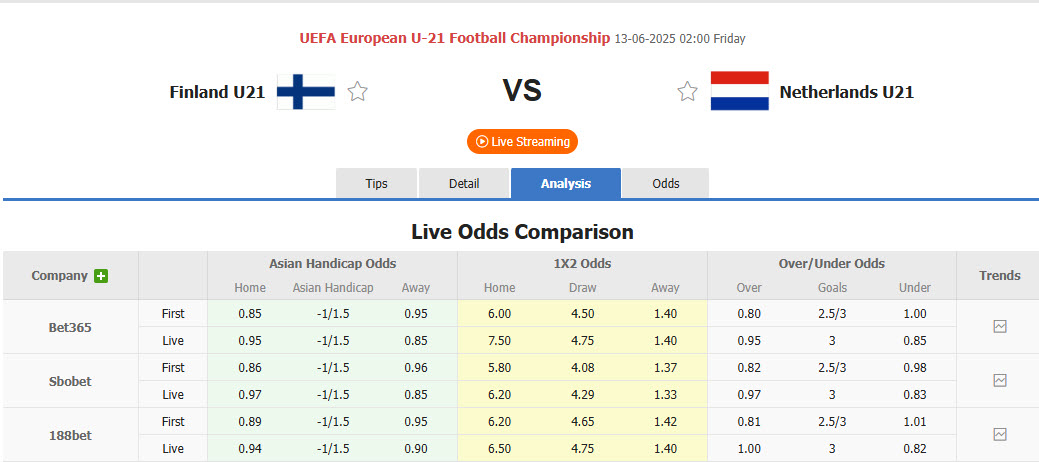Viewport: 1039px width, 462px height.
Task: Click the Finland U21 team name
Action: coord(217,92)
